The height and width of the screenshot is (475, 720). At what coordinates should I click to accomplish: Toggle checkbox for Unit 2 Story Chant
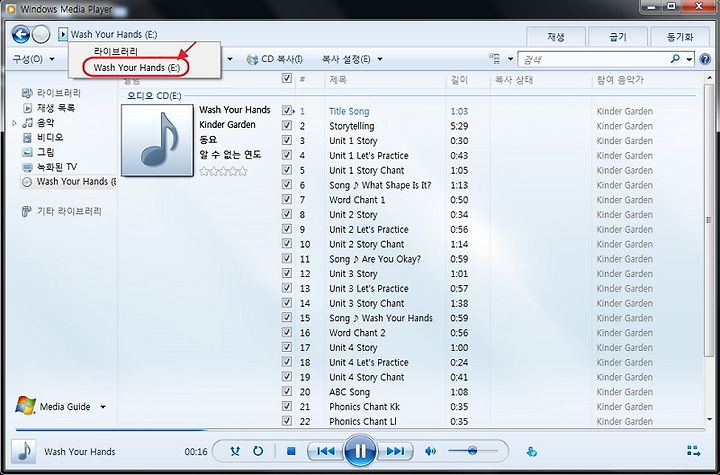click(x=287, y=243)
